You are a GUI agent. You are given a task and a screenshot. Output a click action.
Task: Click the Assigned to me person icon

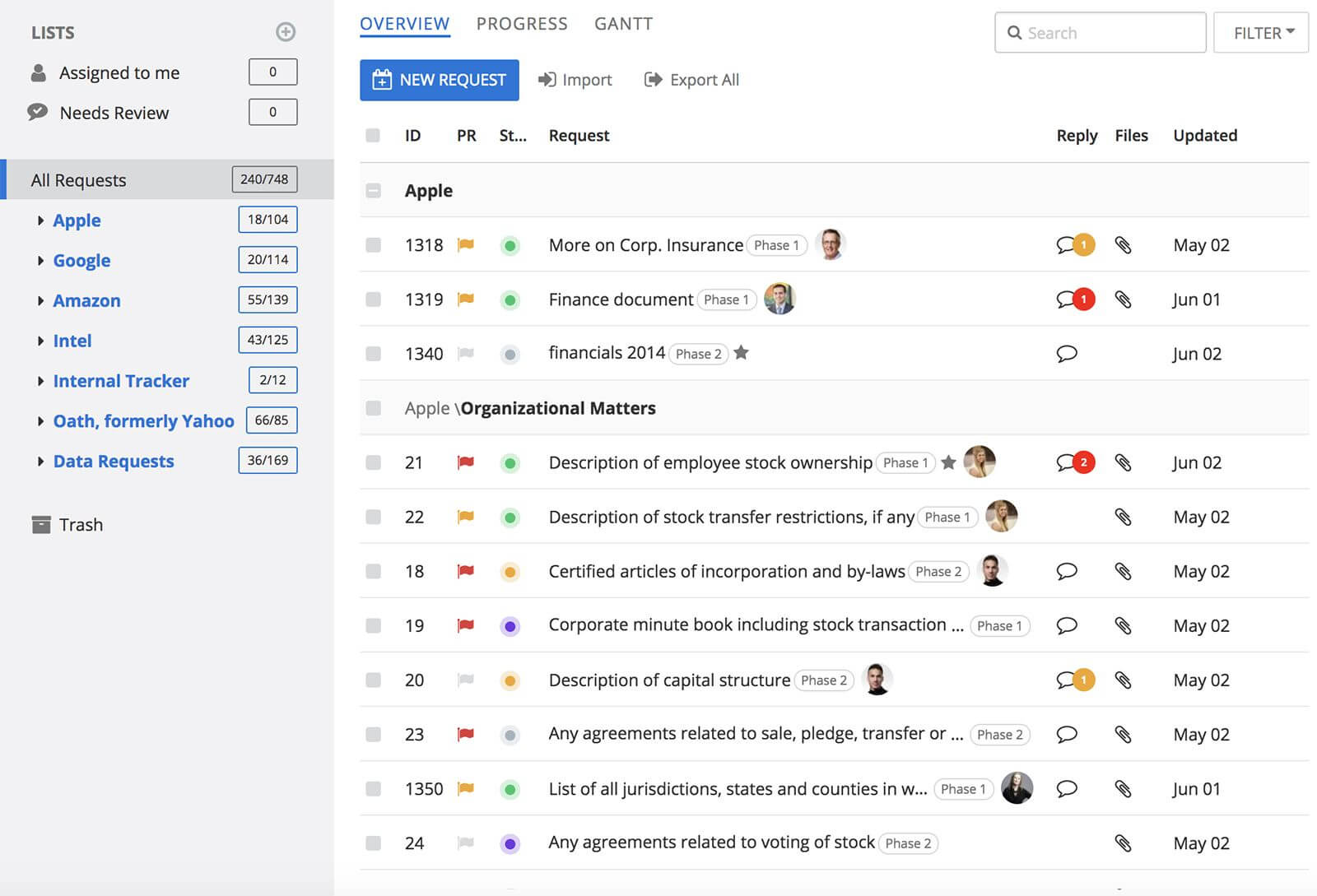[x=38, y=72]
